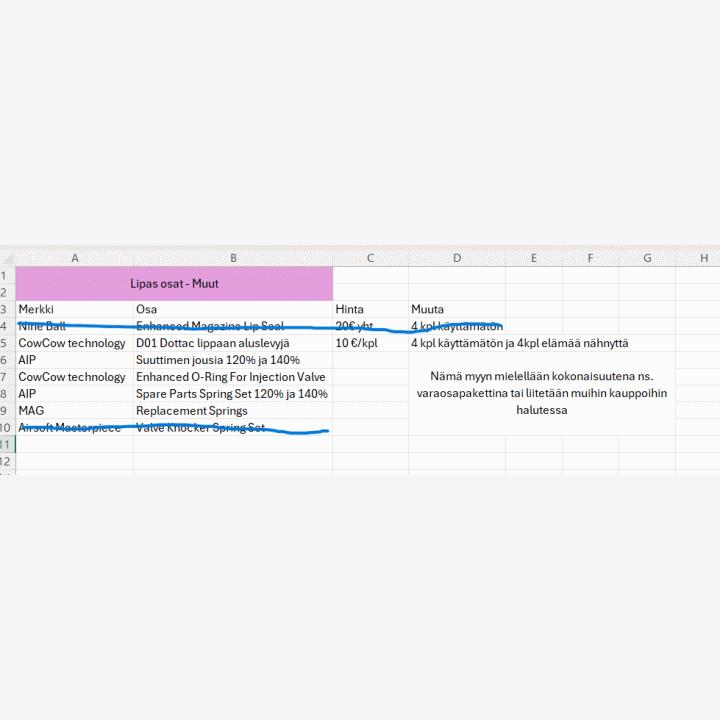Select 'Spare Parts Spring Set 120% ja 140%' cell
Image resolution: width=720 pixels, height=720 pixels.
click(233, 394)
